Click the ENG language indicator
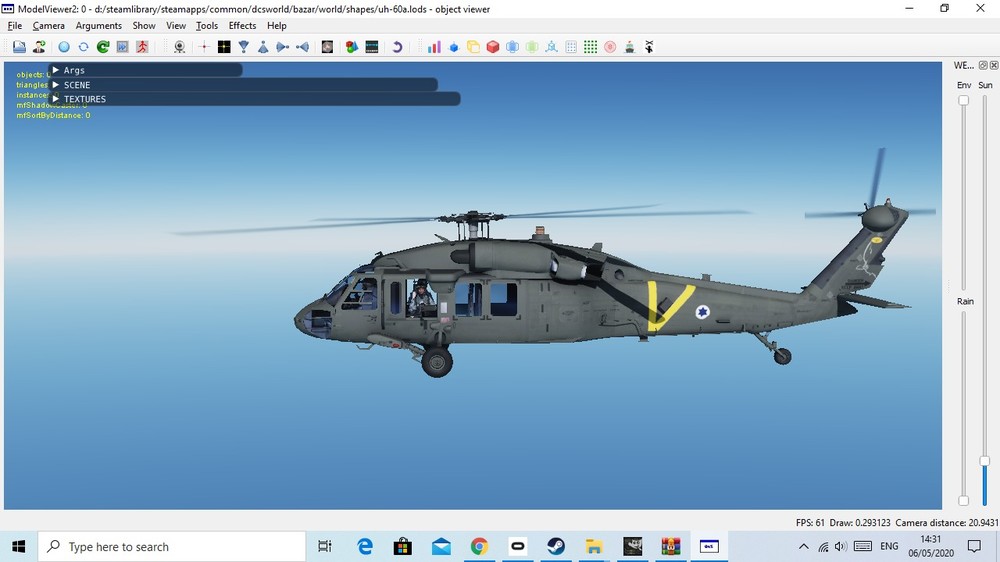Viewport: 1000px width, 562px height. [x=889, y=547]
